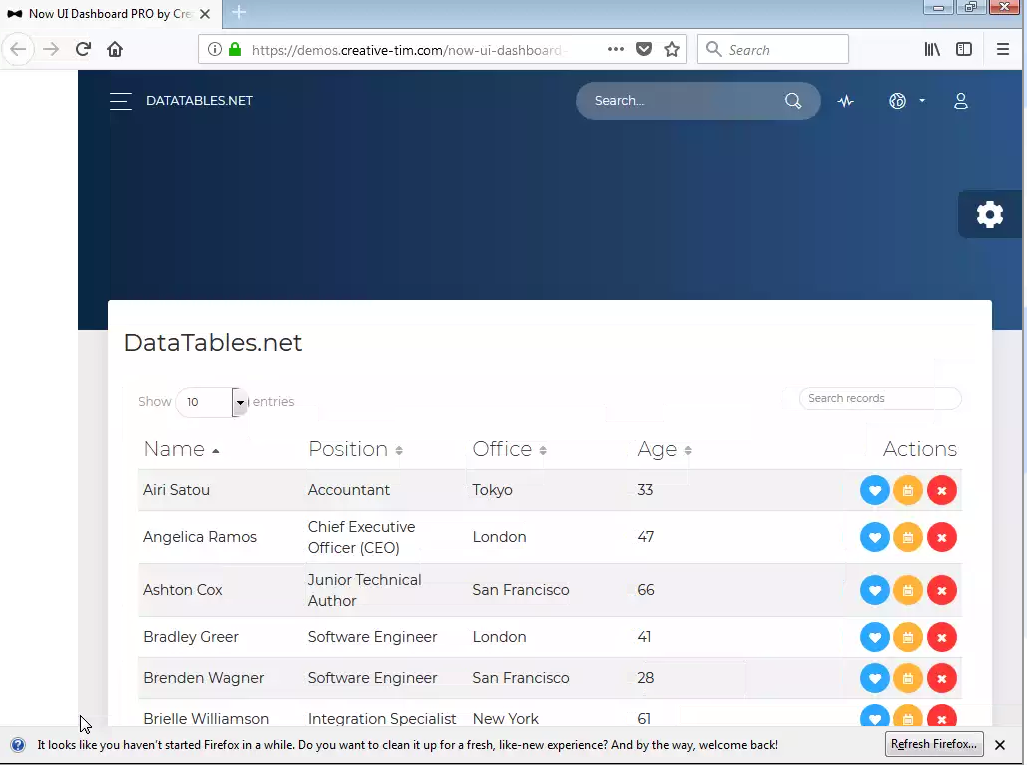Click the DATATABLES.NET brand link
The height and width of the screenshot is (765, 1027).
click(199, 101)
